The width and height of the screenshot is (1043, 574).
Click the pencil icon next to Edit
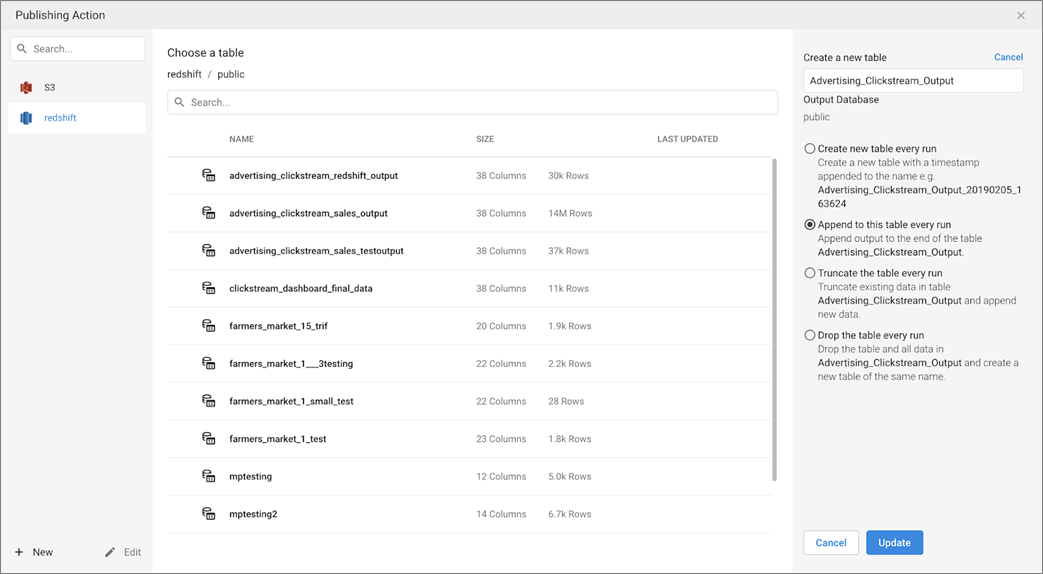(110, 552)
